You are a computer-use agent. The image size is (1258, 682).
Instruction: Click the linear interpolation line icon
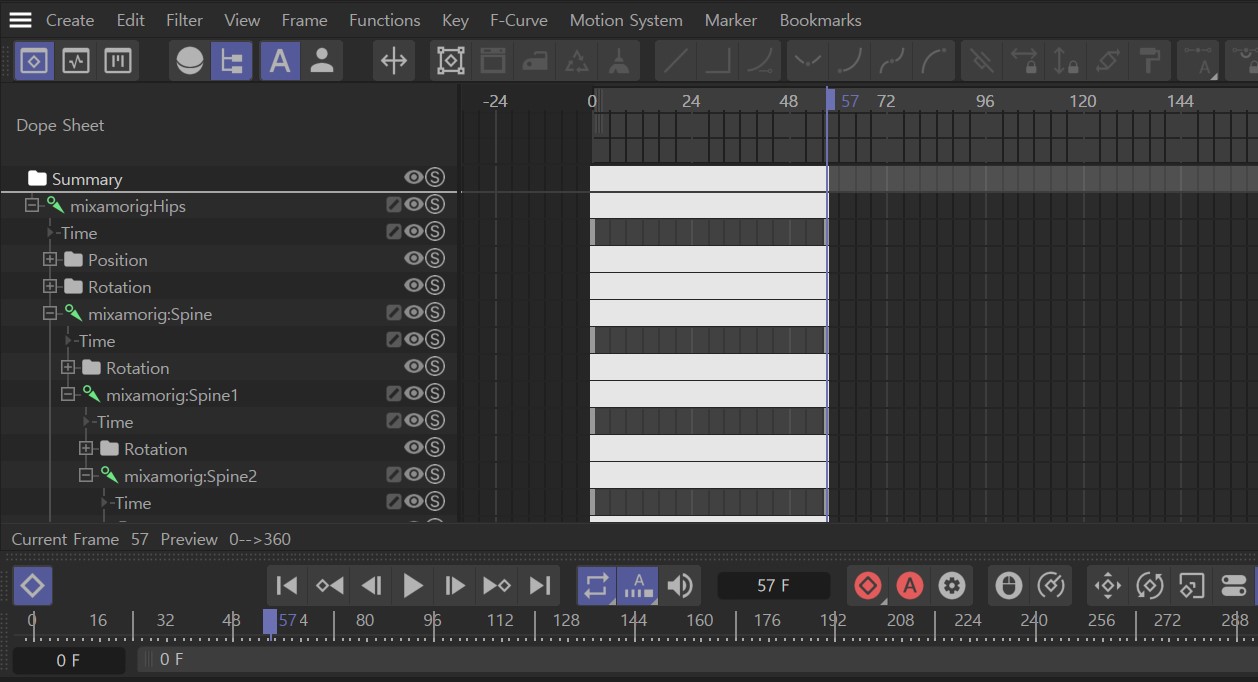pos(676,61)
